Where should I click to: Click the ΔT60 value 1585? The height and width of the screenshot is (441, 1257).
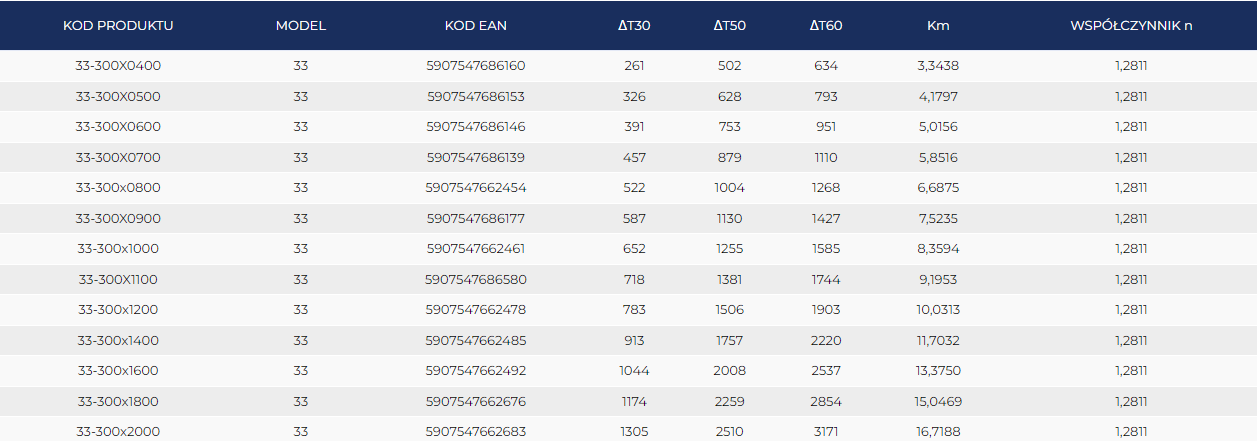point(826,249)
